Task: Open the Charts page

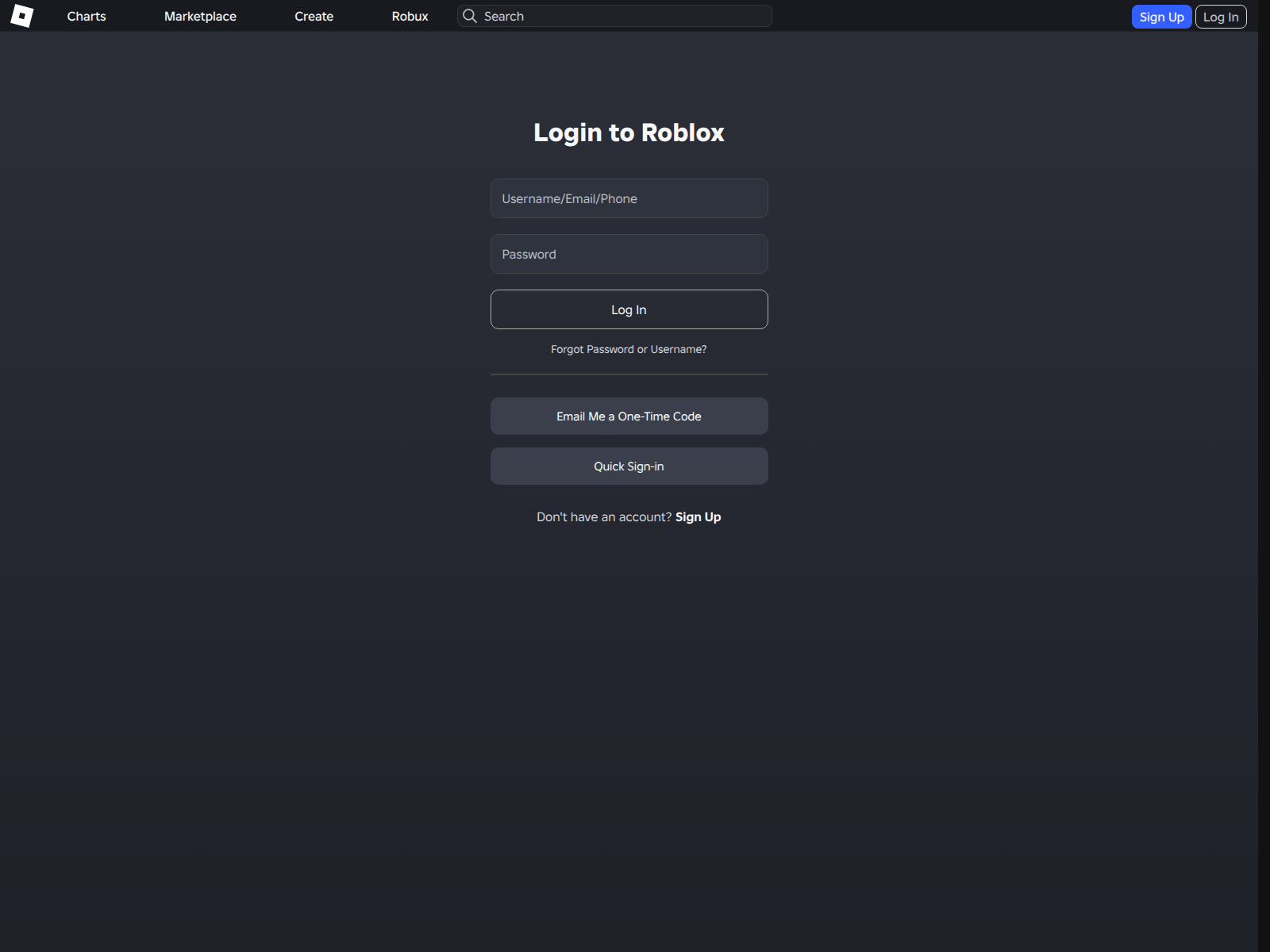Action: [x=87, y=17]
